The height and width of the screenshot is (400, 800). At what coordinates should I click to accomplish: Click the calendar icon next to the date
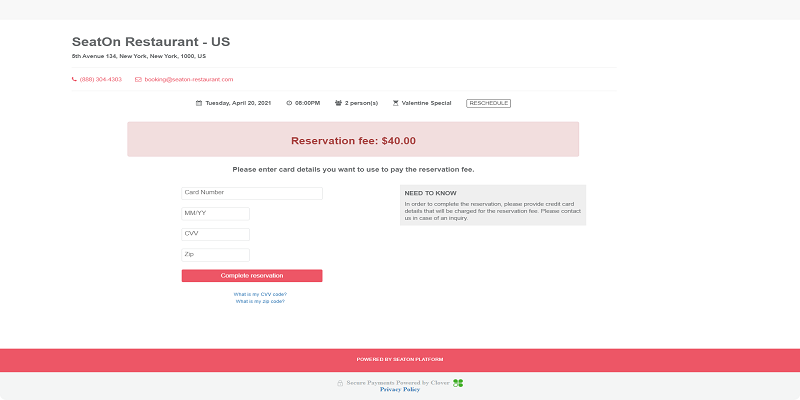(199, 103)
